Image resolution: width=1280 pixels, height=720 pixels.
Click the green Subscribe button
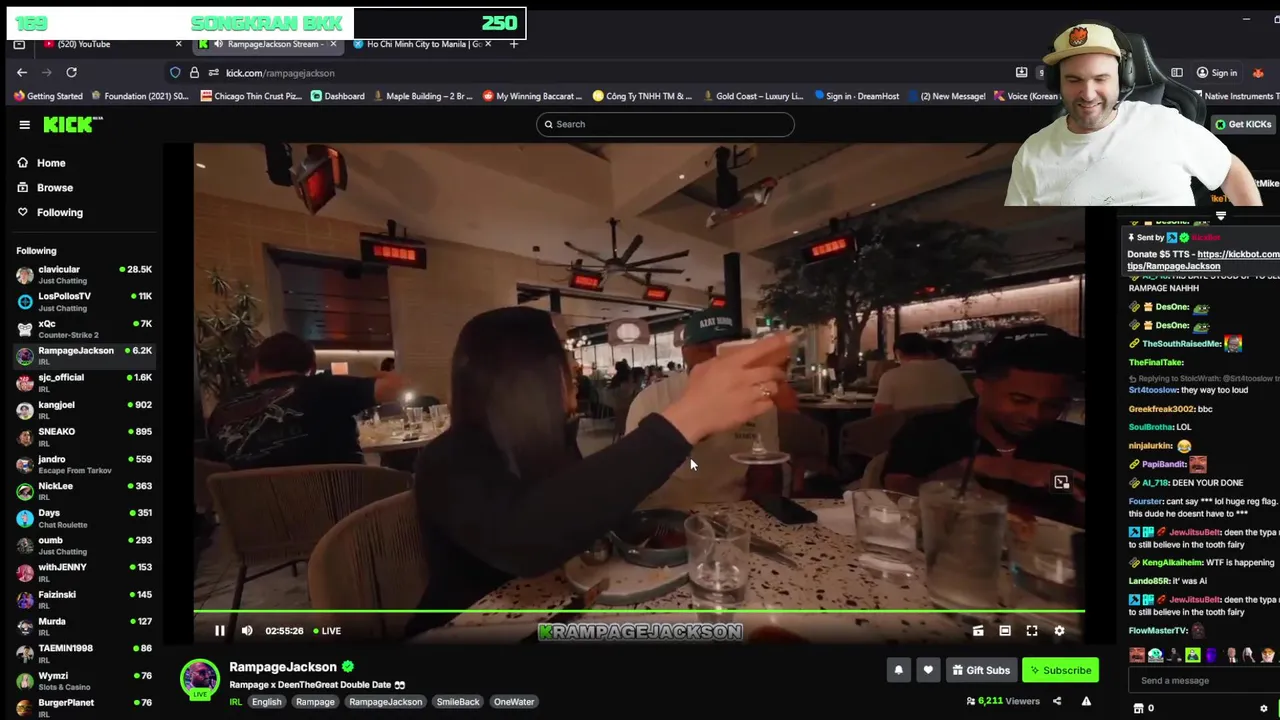click(x=1060, y=670)
